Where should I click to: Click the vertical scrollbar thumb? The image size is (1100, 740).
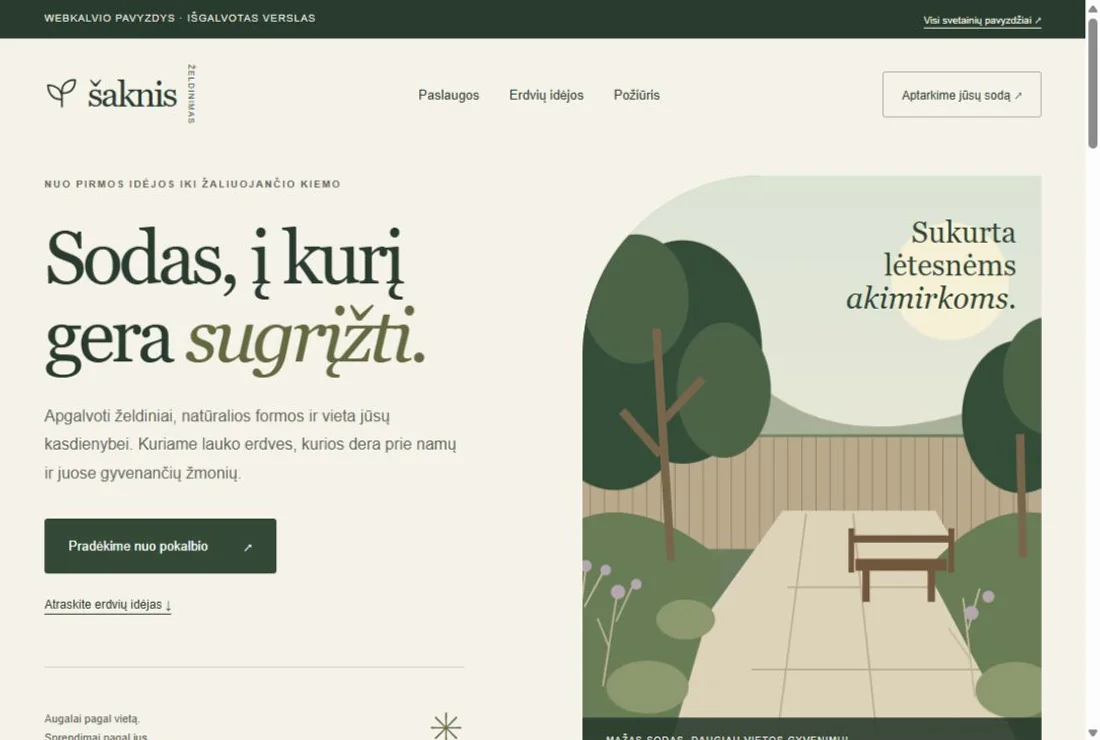pos(1092,83)
